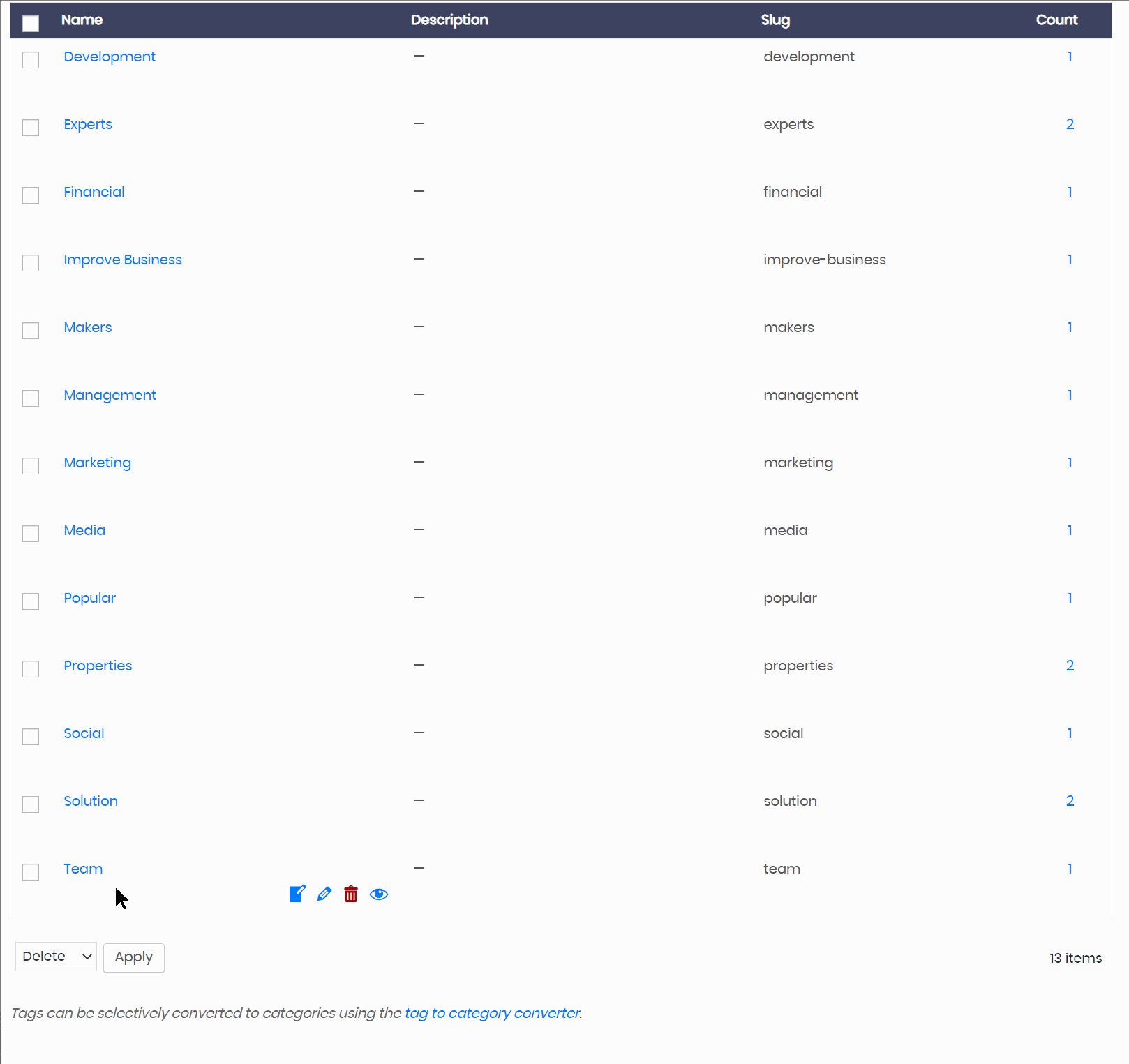Check the Development tag checkbox

(31, 60)
